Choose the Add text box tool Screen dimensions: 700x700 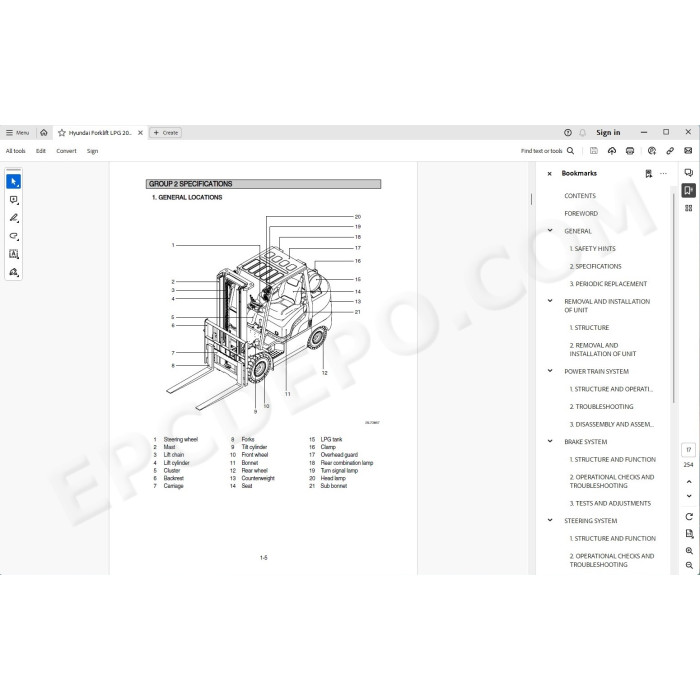coord(13,254)
